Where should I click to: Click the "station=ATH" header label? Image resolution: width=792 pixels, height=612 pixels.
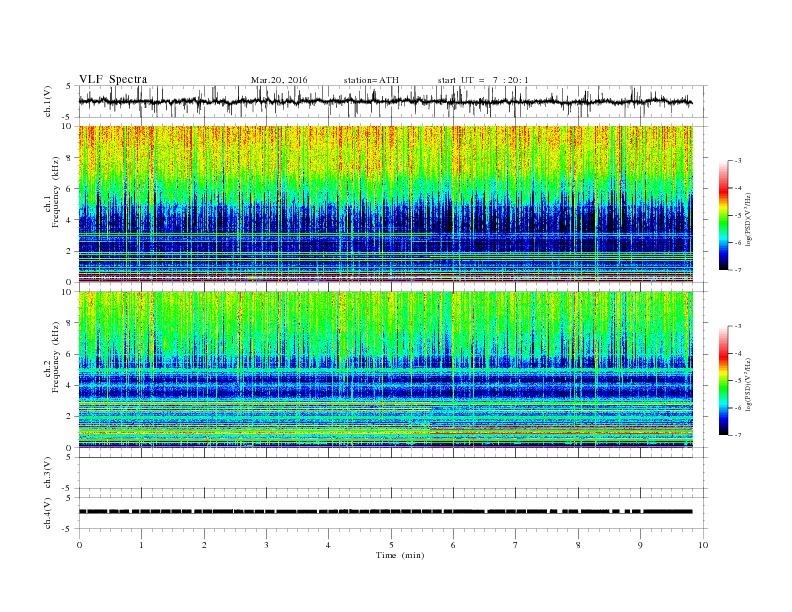point(371,80)
